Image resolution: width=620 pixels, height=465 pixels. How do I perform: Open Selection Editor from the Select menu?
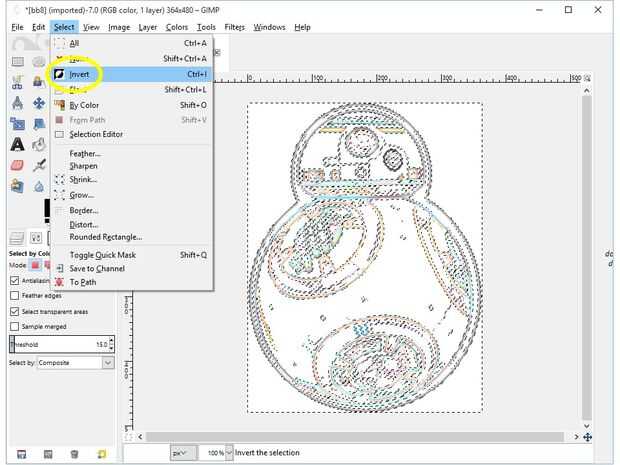(132, 134)
